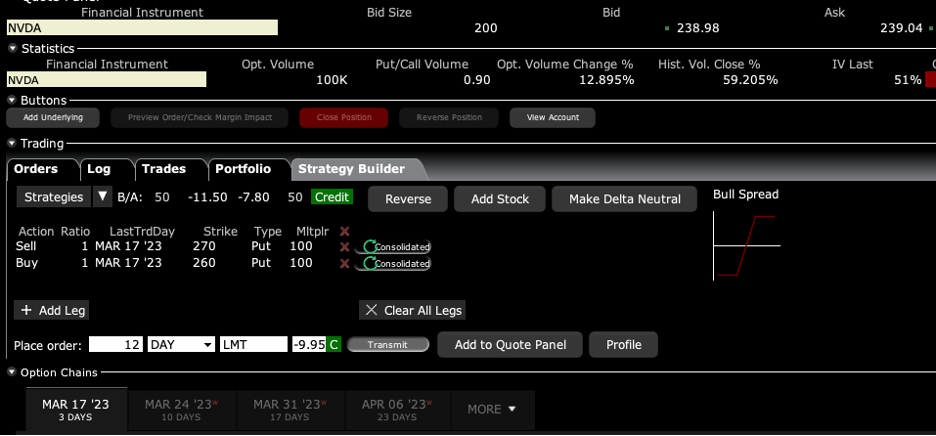Click Consolidated routing icon on Sell leg

click(x=396, y=247)
